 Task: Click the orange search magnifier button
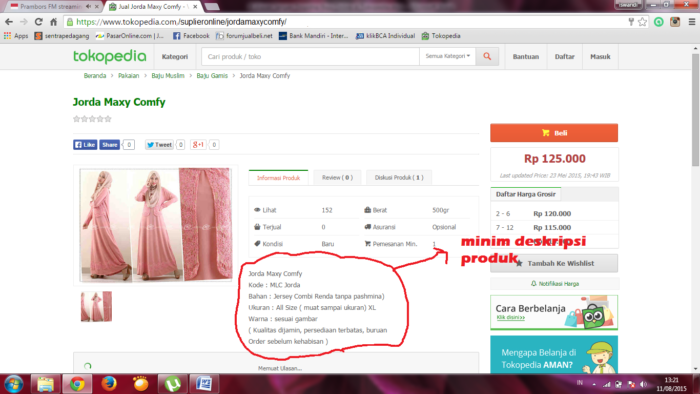click(x=487, y=57)
